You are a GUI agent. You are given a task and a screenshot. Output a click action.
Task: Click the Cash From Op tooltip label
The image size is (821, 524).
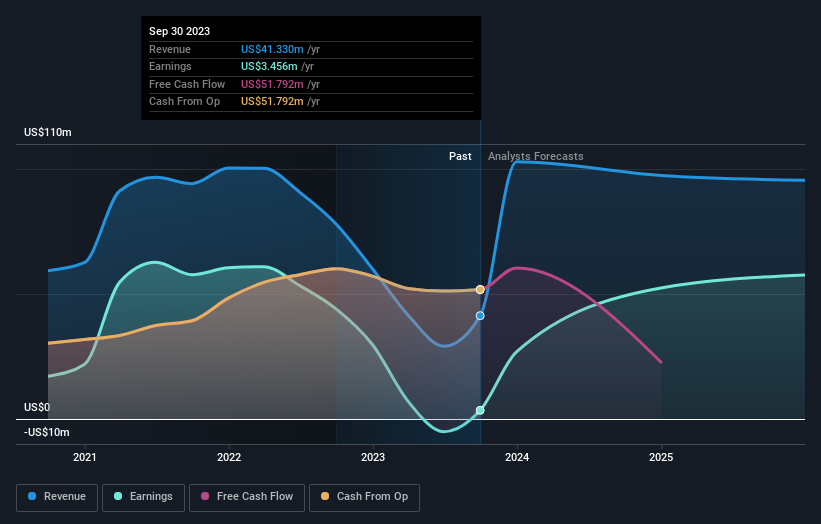coord(184,102)
